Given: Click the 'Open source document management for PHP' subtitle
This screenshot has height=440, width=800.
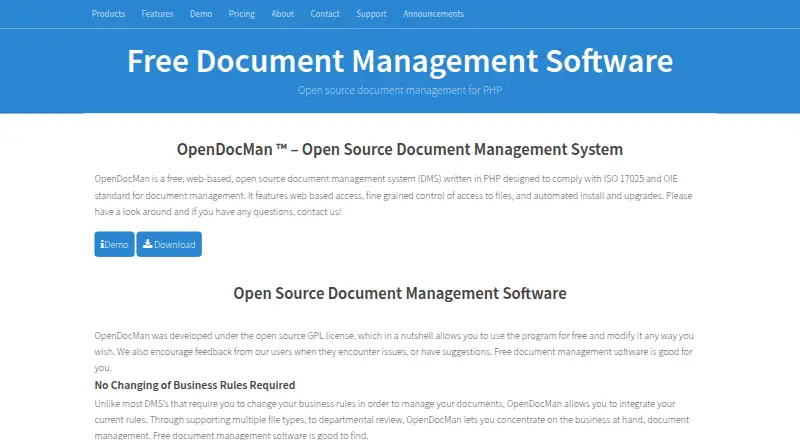Looking at the screenshot, I should pos(400,90).
